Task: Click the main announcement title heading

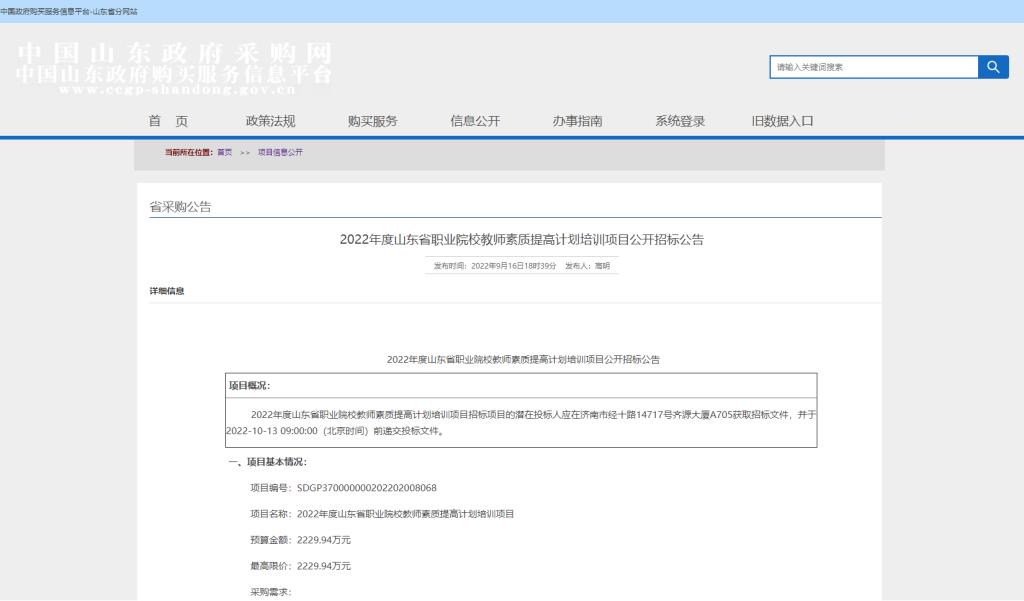Action: coord(522,240)
